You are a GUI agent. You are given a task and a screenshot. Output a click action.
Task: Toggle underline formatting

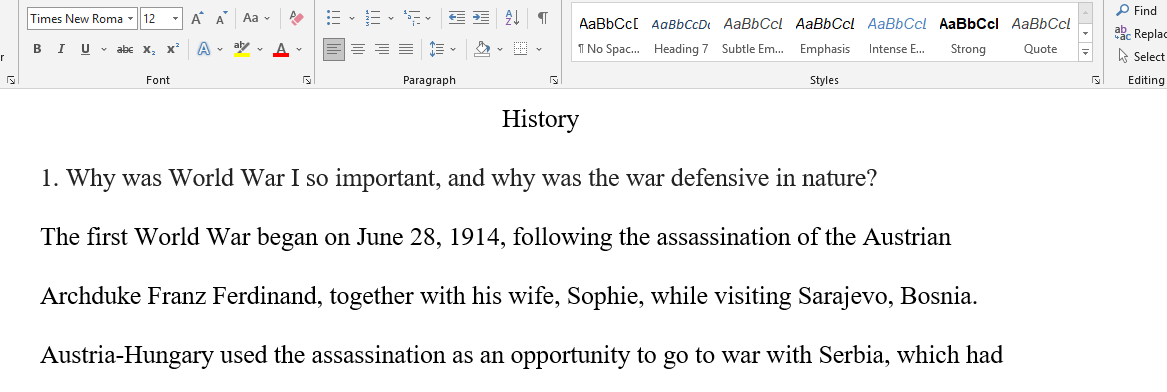point(85,49)
